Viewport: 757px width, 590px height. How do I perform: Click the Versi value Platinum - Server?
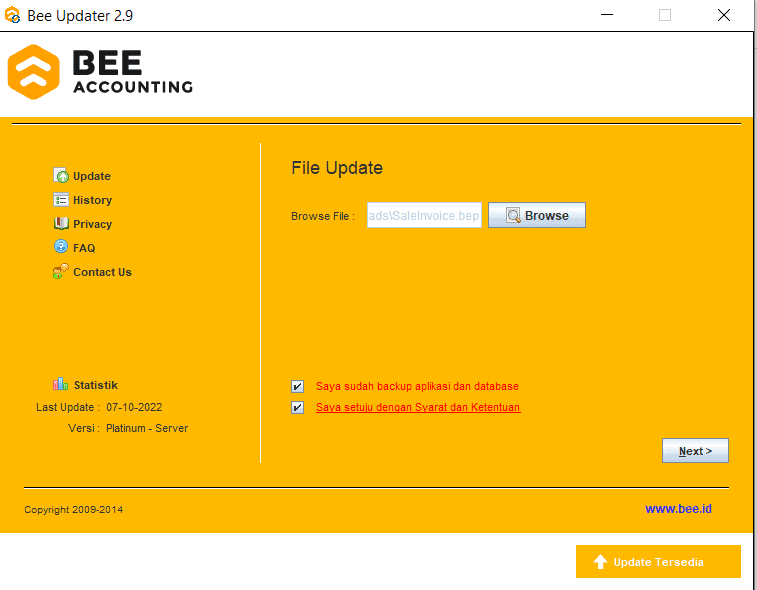147,429
